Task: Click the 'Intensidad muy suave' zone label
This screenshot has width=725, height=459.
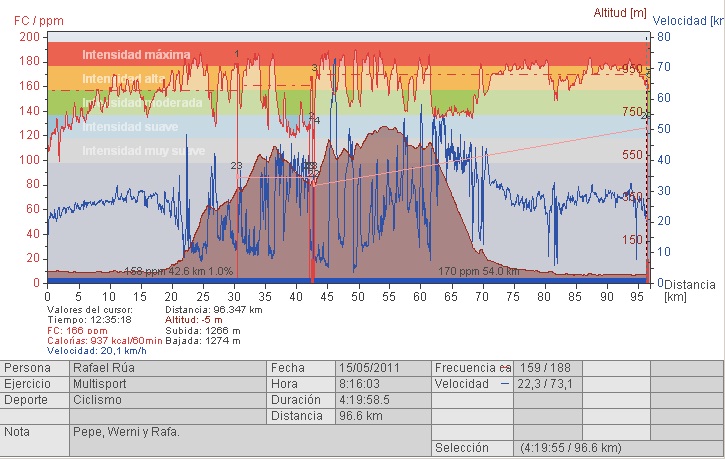Action: coord(143,151)
